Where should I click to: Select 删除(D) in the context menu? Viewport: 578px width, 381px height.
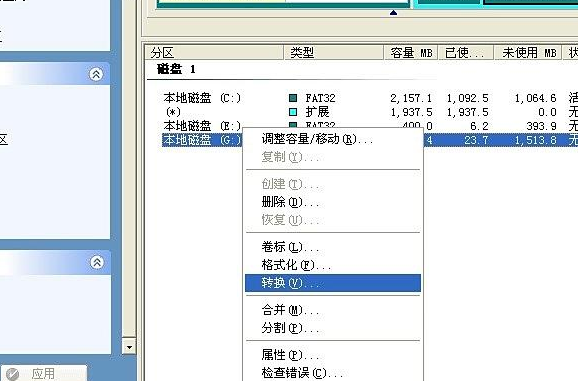333,202
